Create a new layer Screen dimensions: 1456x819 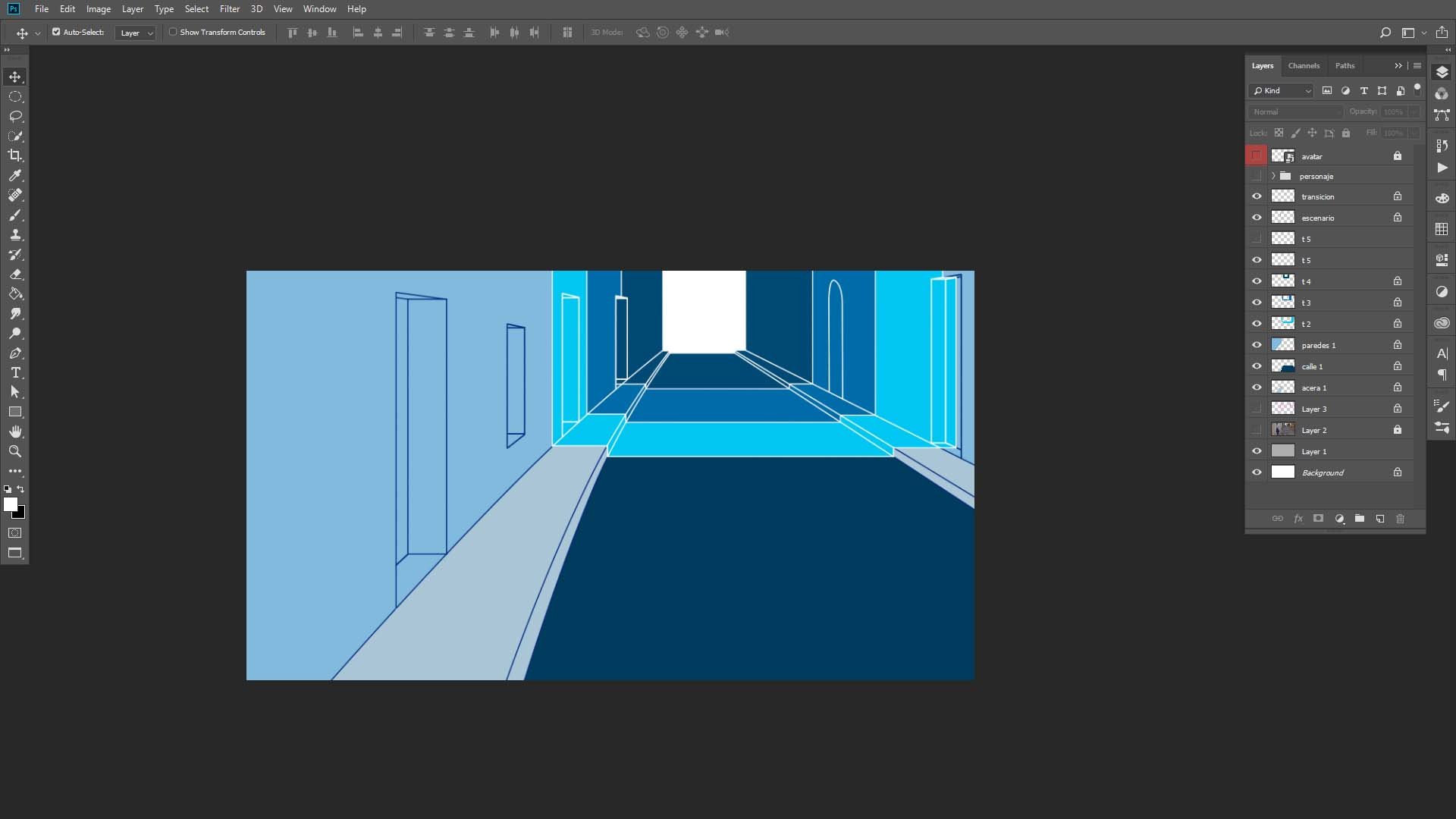1380,519
